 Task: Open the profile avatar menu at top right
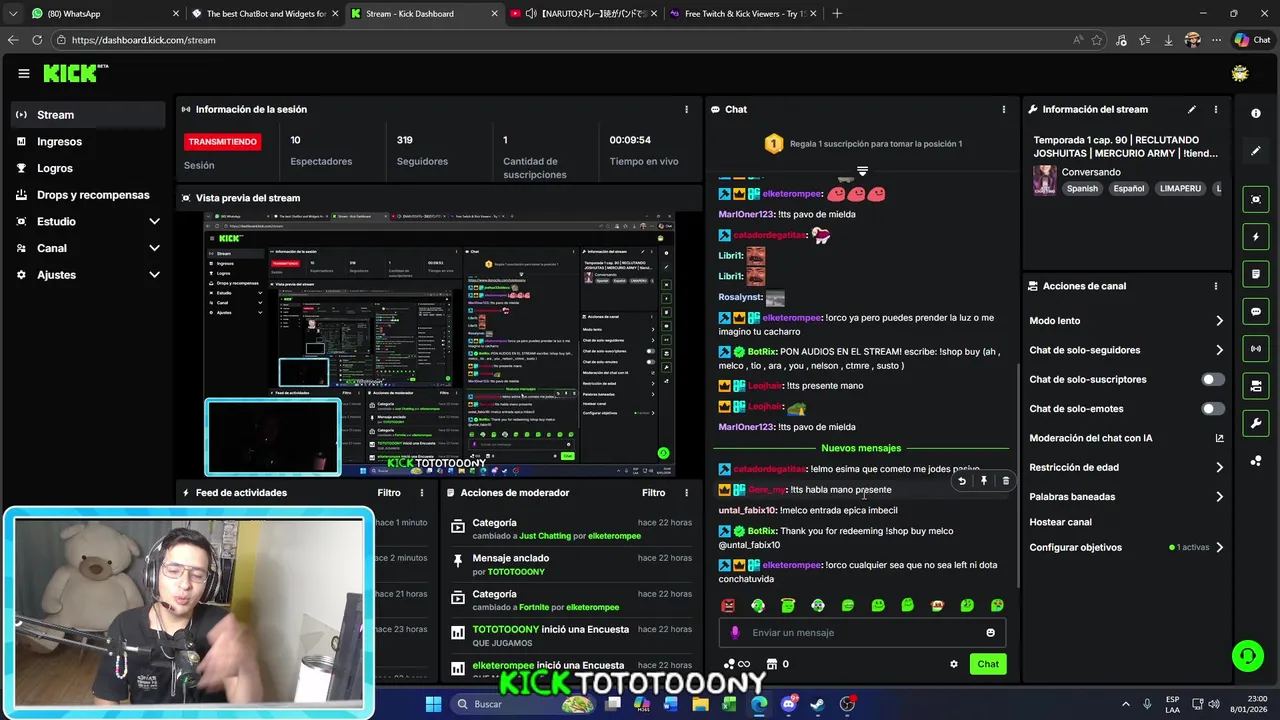pos(1240,73)
